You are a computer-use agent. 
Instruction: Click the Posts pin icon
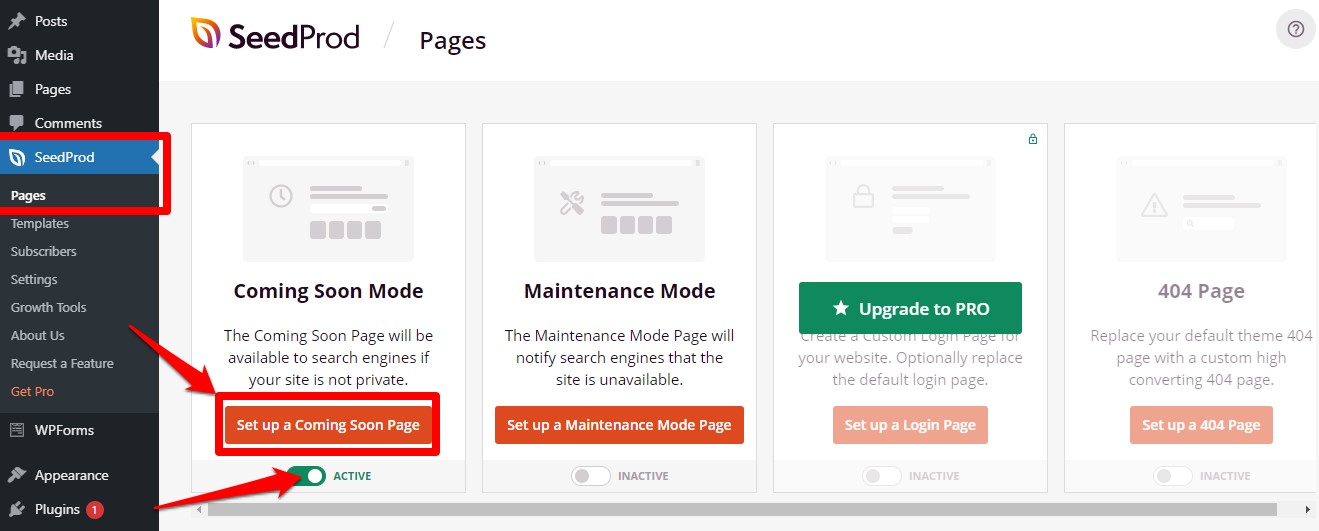click(17, 21)
